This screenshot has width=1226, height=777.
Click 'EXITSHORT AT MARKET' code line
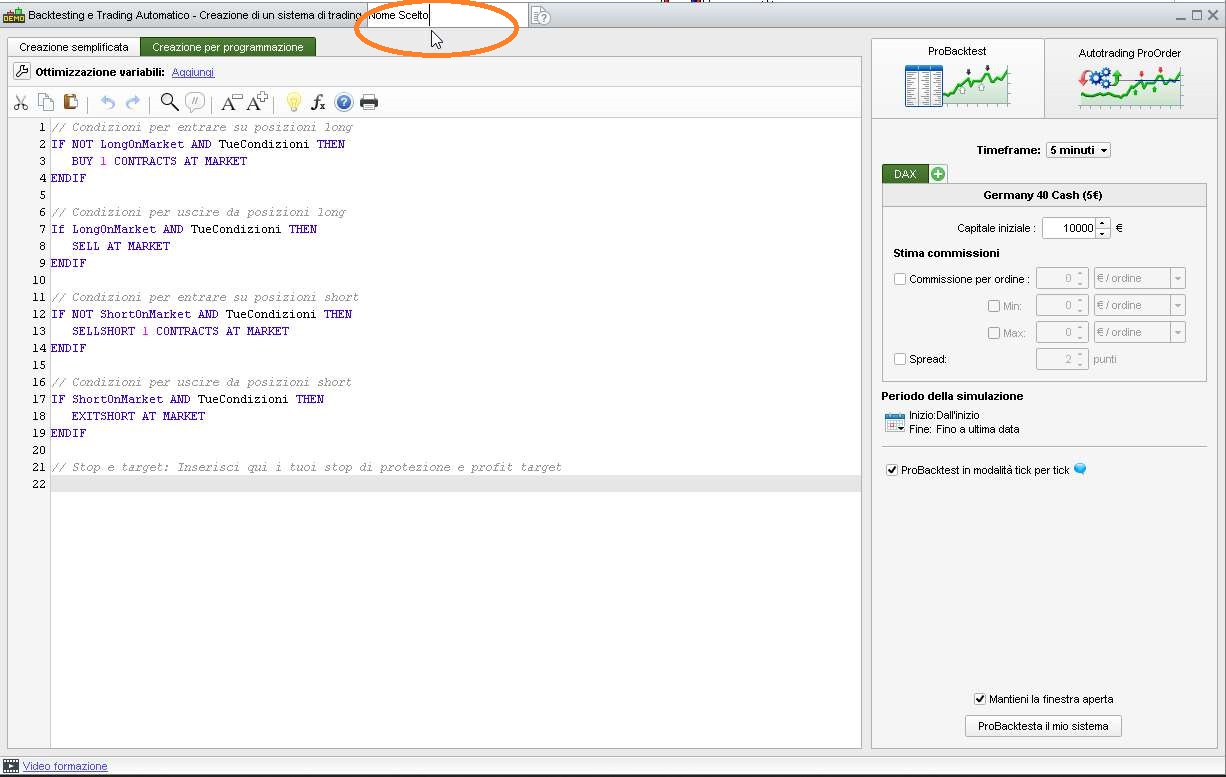pos(138,416)
